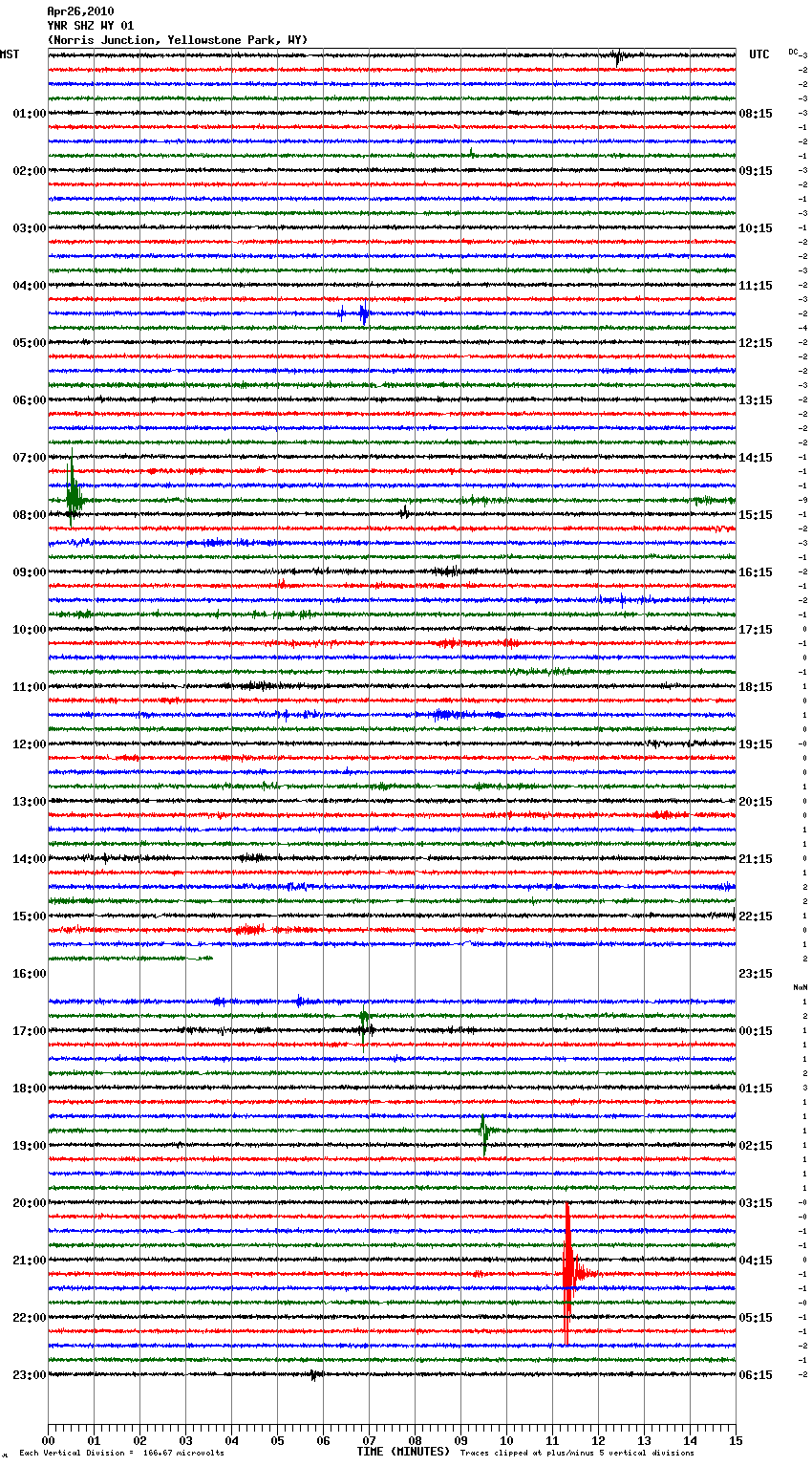The height and width of the screenshot is (1466, 812).
Task: Click the 15 minute axis label
Action: pos(736,1440)
